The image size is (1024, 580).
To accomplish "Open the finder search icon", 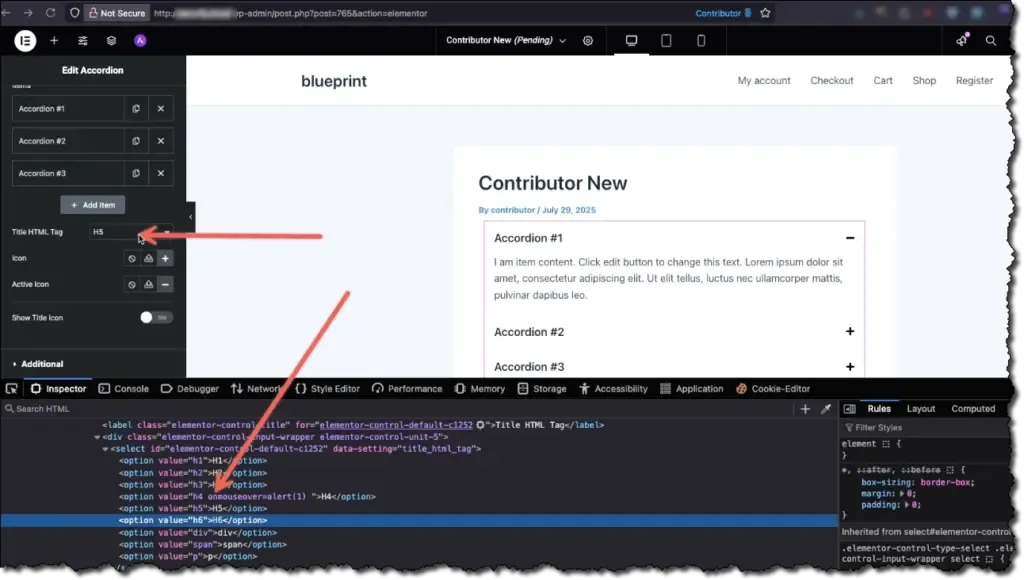I will [991, 40].
